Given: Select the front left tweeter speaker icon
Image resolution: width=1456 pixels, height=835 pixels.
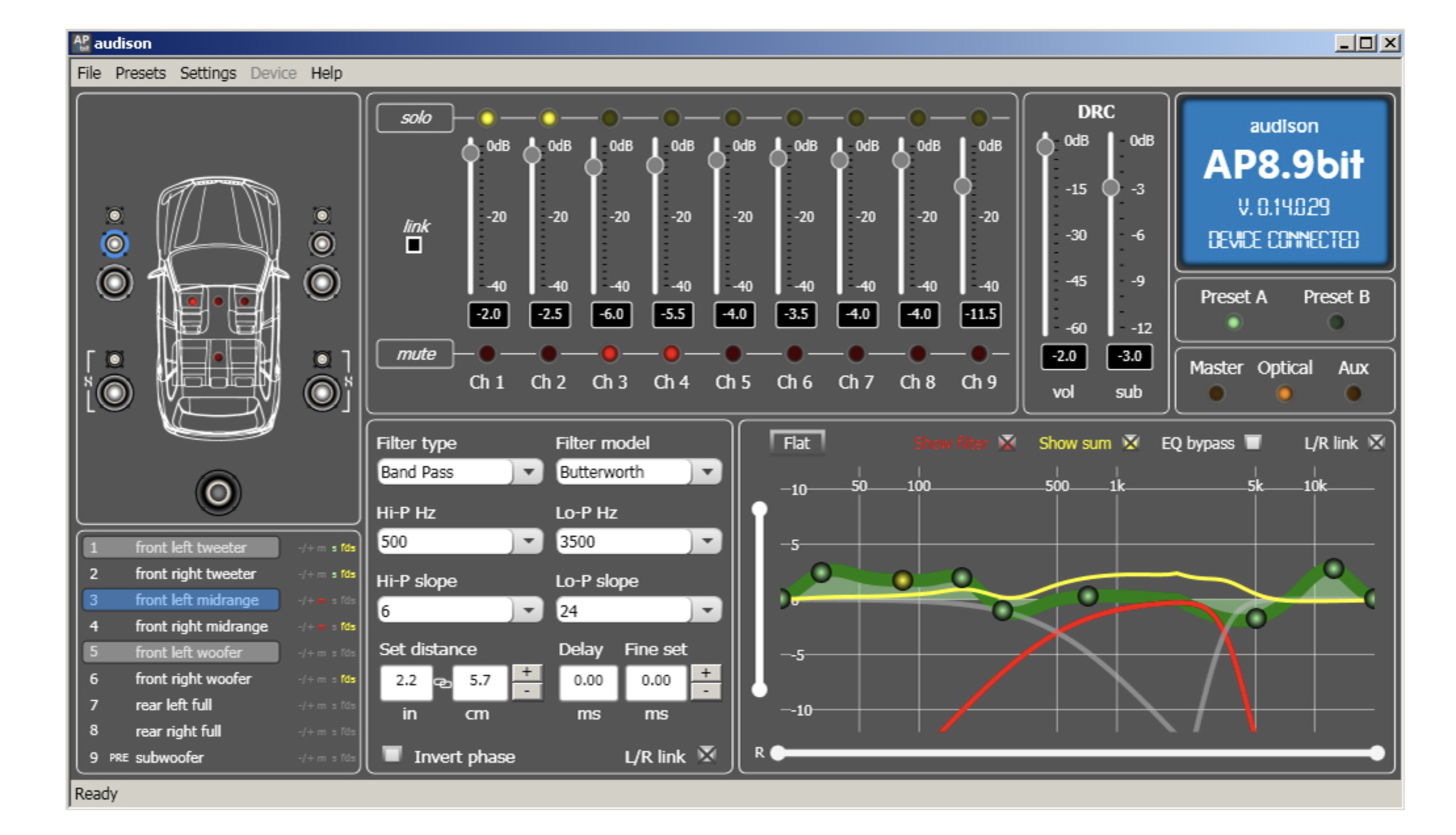Looking at the screenshot, I should coord(115,215).
